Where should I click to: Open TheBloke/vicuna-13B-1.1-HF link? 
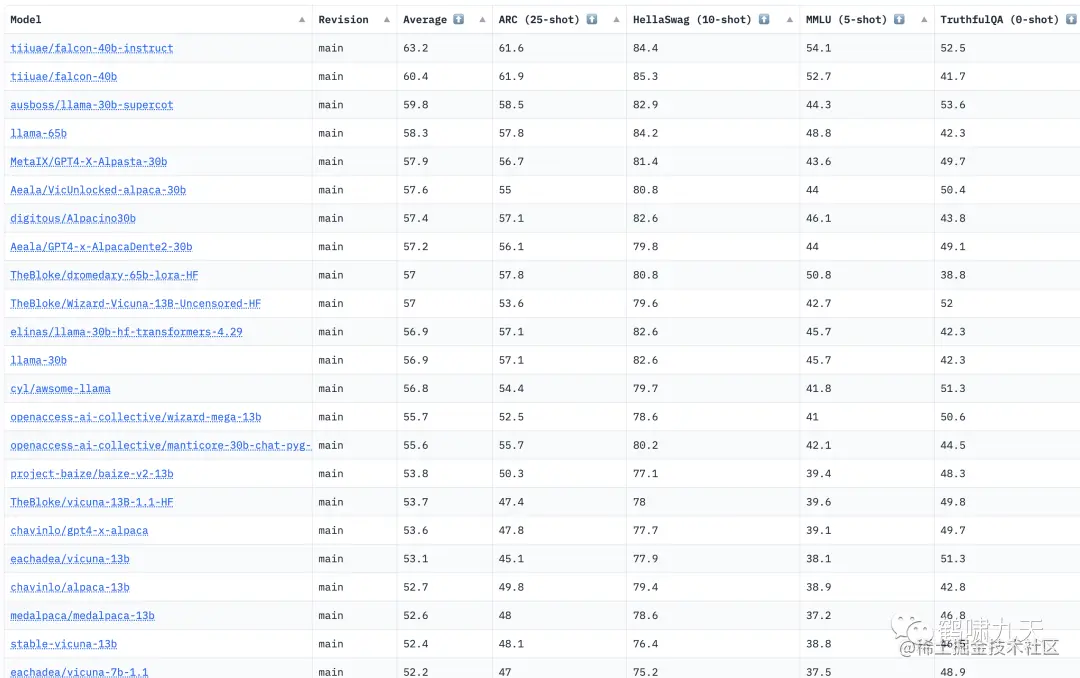pos(92,502)
